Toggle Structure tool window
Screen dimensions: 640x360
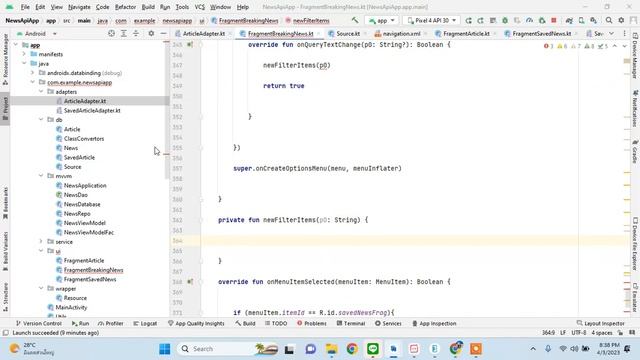(x=5, y=297)
